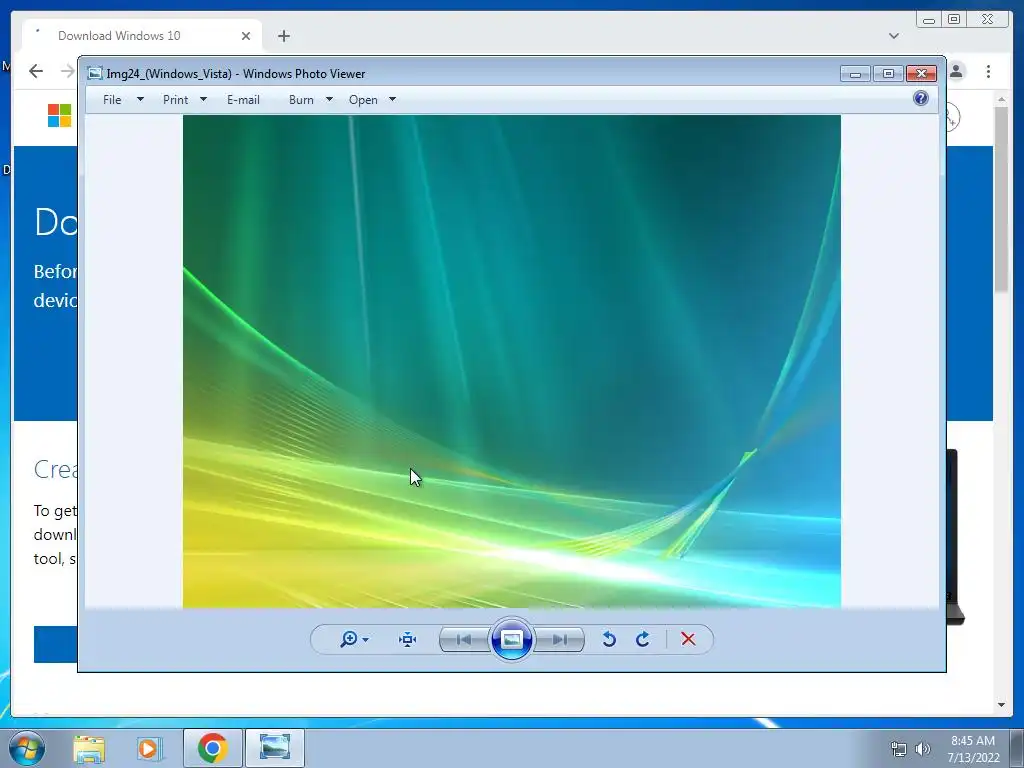Close the Download Windows 10 tab

tap(246, 36)
